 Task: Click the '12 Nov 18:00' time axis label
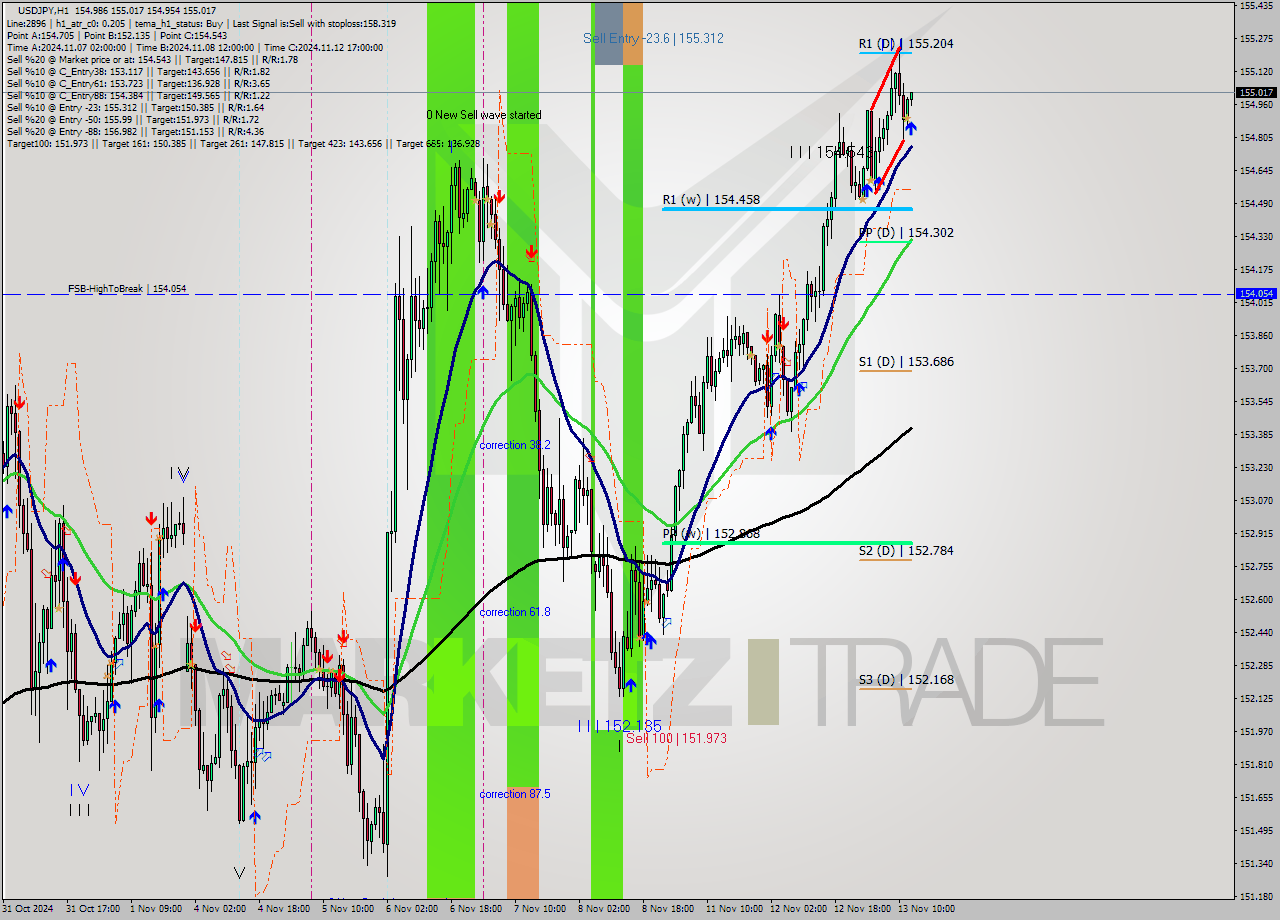pos(862,909)
